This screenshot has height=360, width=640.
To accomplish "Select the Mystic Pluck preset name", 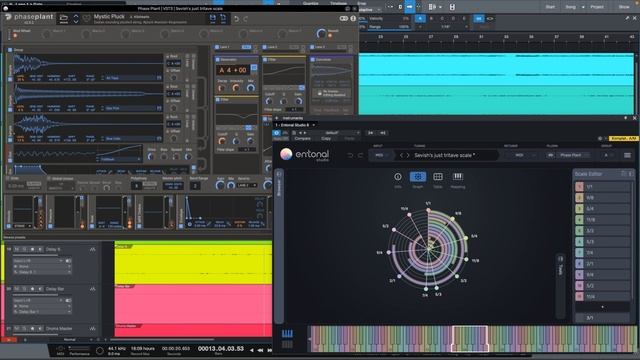I will tap(109, 17).
